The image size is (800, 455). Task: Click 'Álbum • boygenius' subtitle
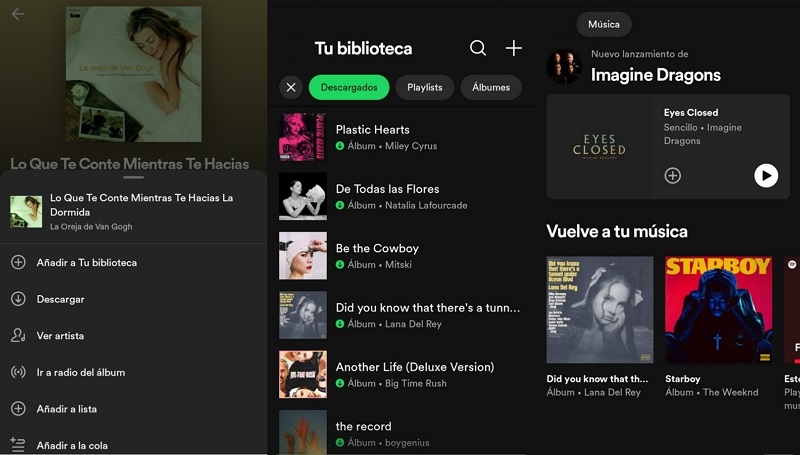388,442
